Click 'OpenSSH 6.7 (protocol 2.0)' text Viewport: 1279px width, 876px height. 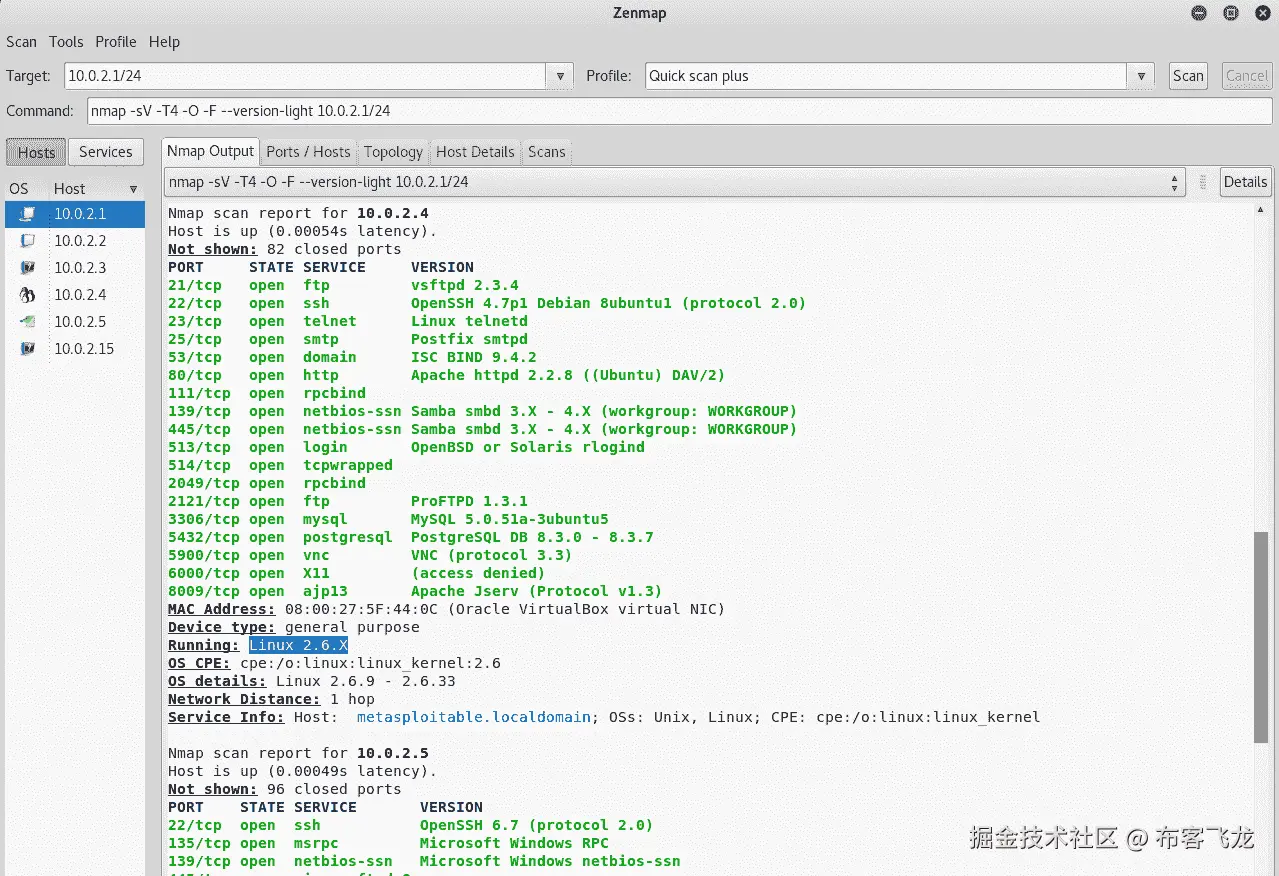point(536,825)
